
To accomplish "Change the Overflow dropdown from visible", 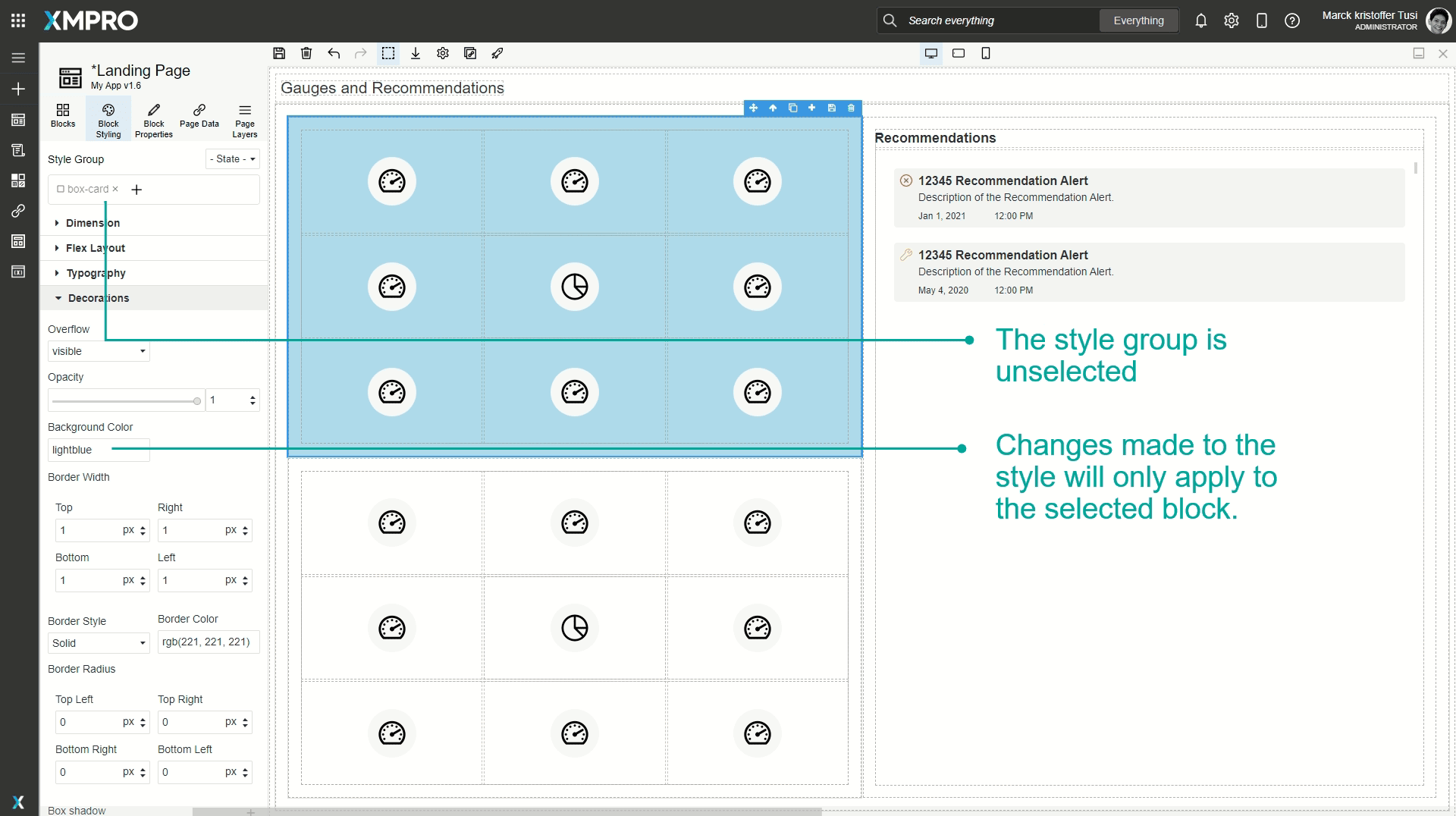I will tap(98, 351).
